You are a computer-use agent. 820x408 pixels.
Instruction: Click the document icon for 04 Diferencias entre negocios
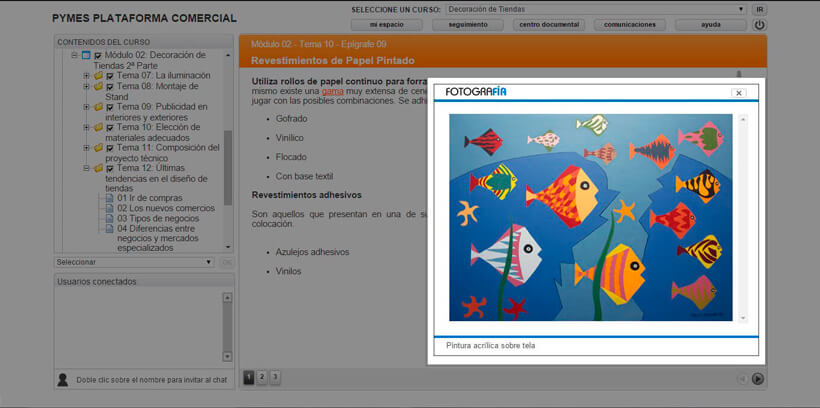click(109, 229)
